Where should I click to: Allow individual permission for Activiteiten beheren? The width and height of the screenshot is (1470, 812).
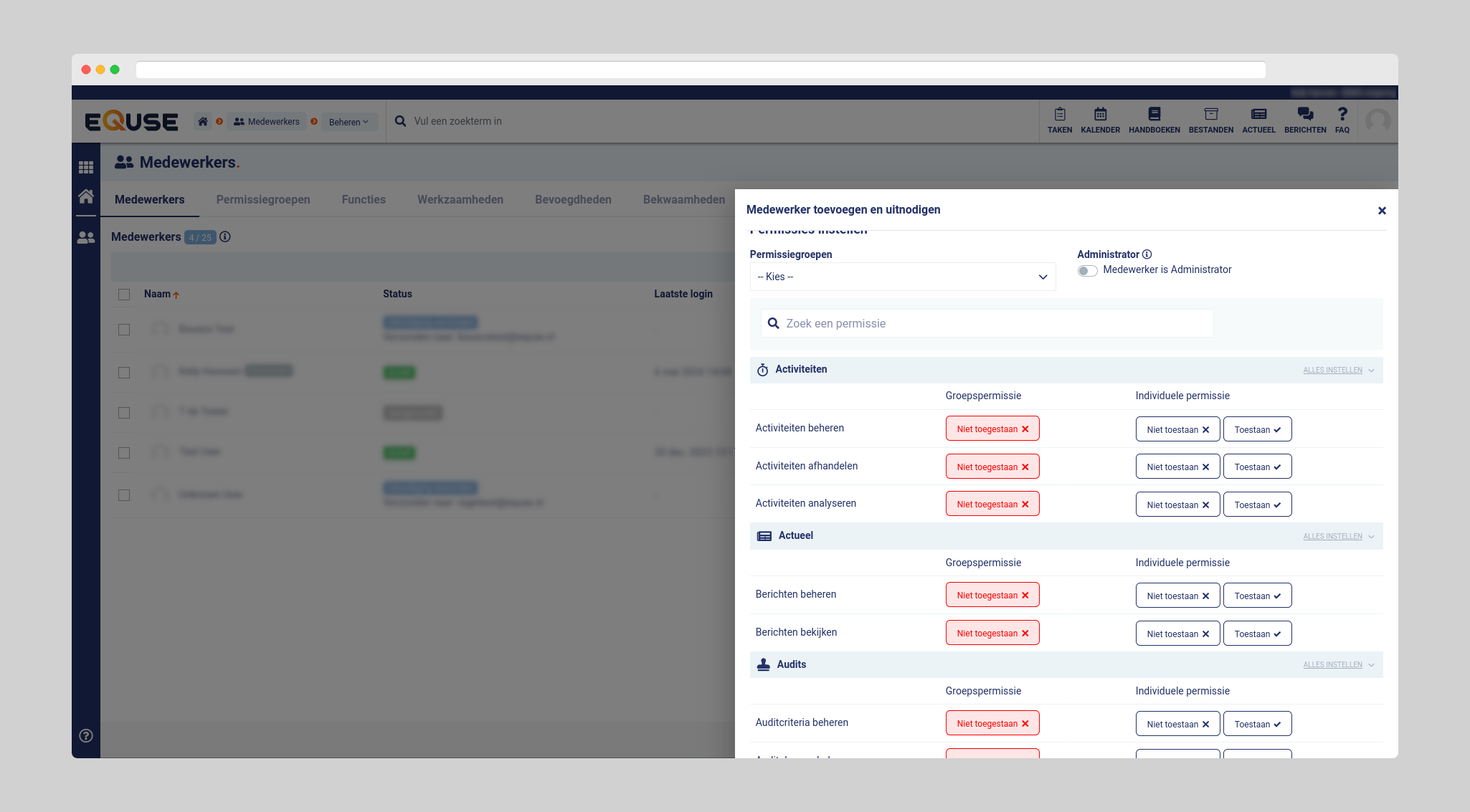click(1256, 429)
